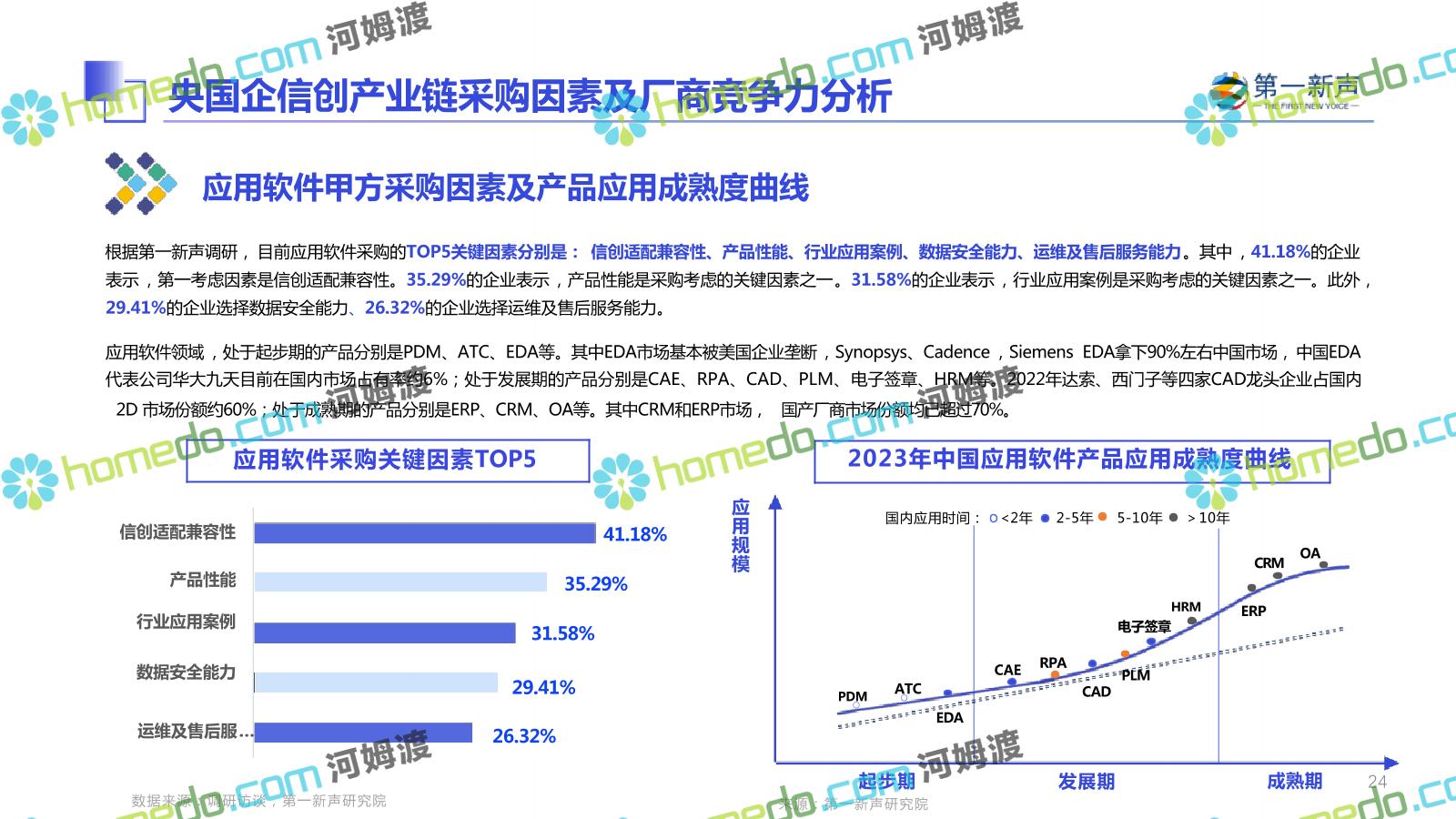Click the 2023年中国应用软件产品应用成熟度曲线 title box

(x=1071, y=460)
